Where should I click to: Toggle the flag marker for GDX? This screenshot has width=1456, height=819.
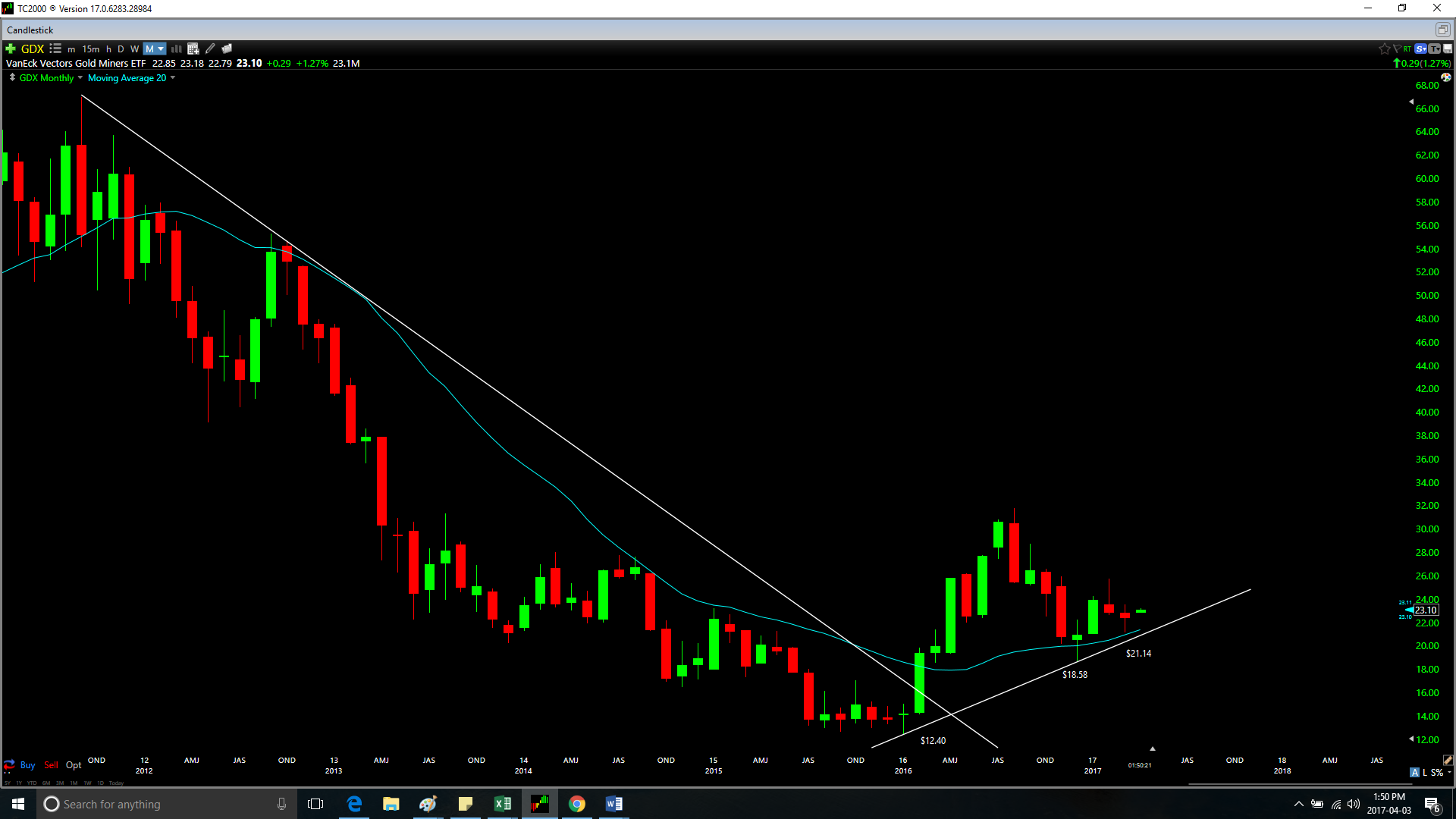coord(1396,49)
